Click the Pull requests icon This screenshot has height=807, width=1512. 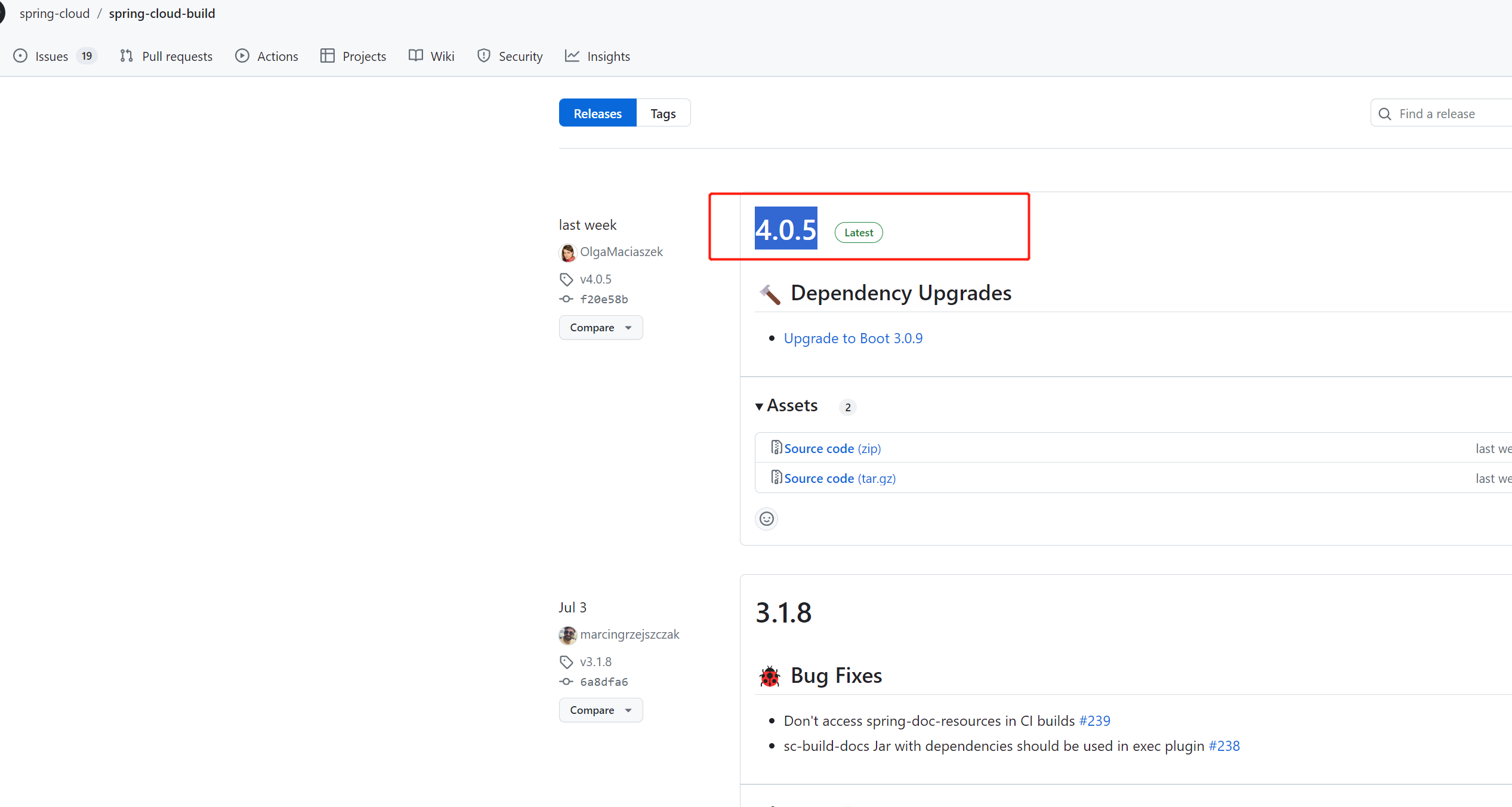pos(126,56)
